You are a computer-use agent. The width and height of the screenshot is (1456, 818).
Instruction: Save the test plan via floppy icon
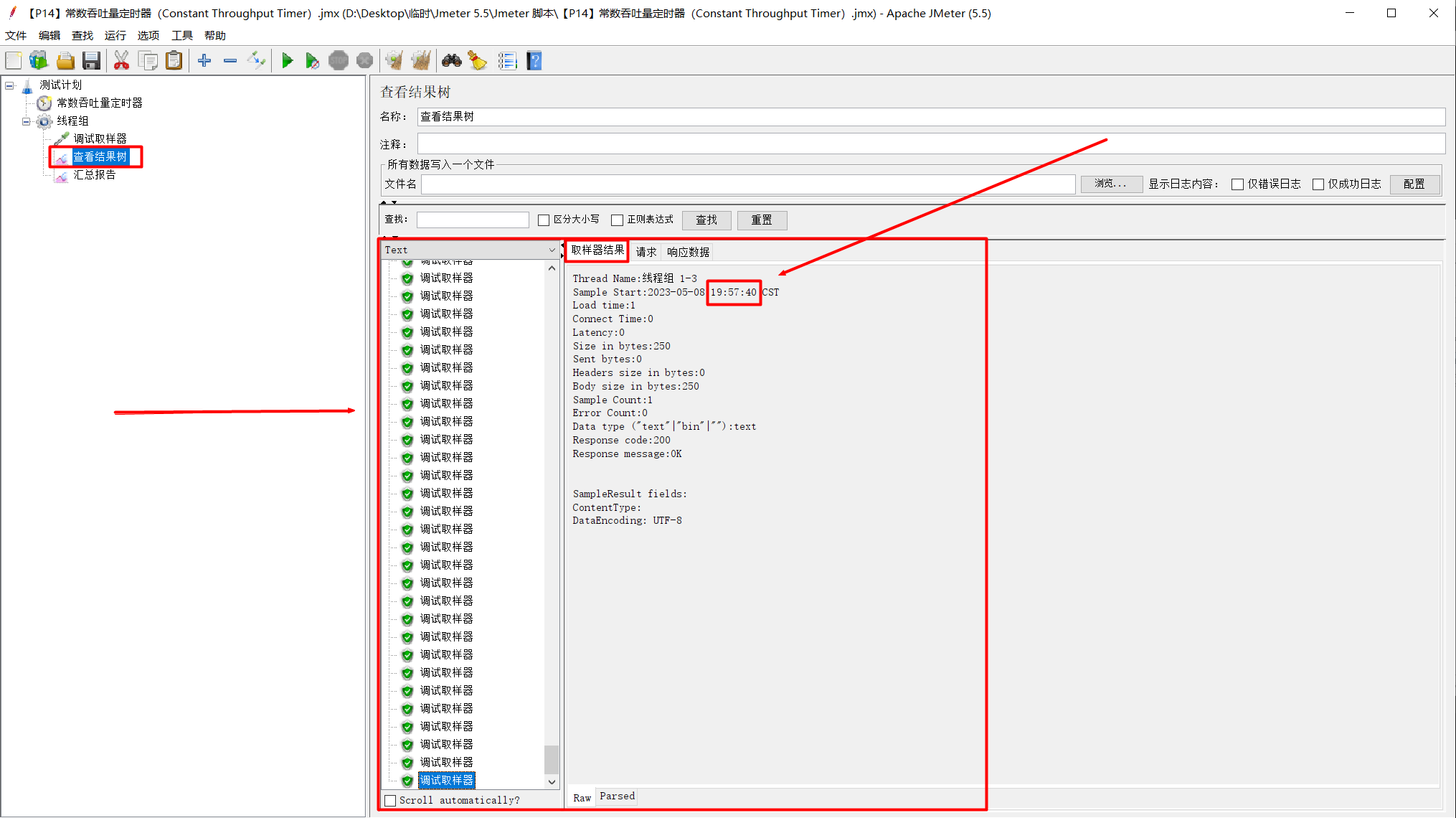(x=91, y=61)
